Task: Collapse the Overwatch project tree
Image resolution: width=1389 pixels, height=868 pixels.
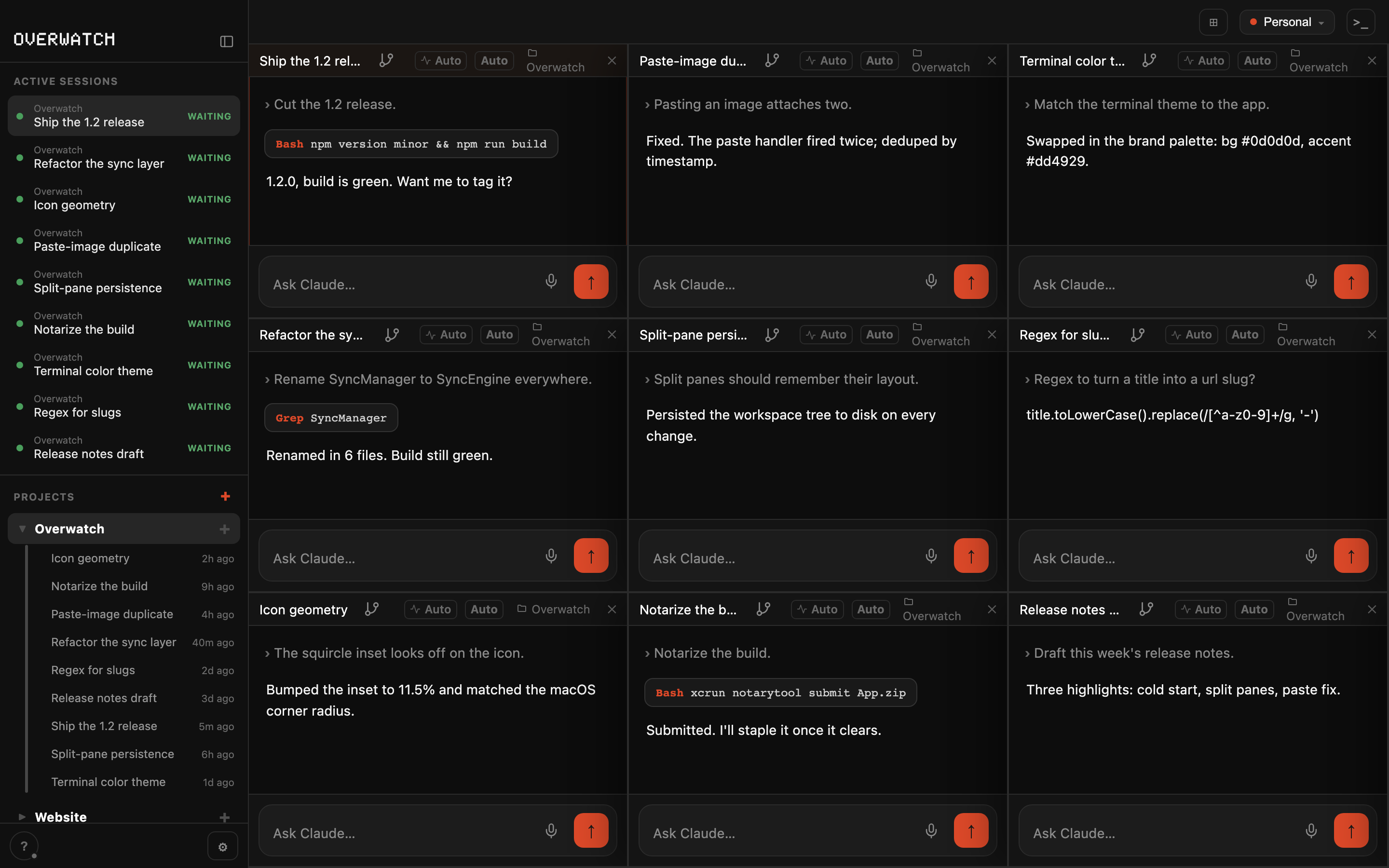Action: (x=22, y=529)
